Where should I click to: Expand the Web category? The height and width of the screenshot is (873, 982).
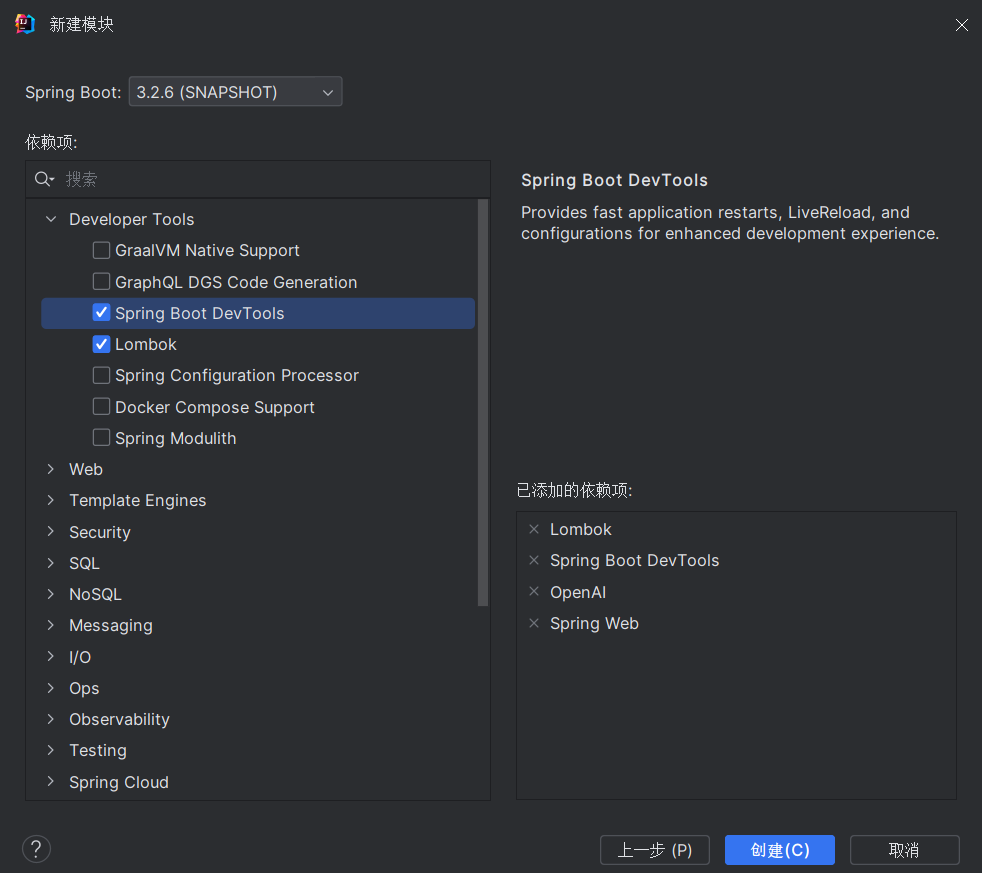(x=51, y=469)
